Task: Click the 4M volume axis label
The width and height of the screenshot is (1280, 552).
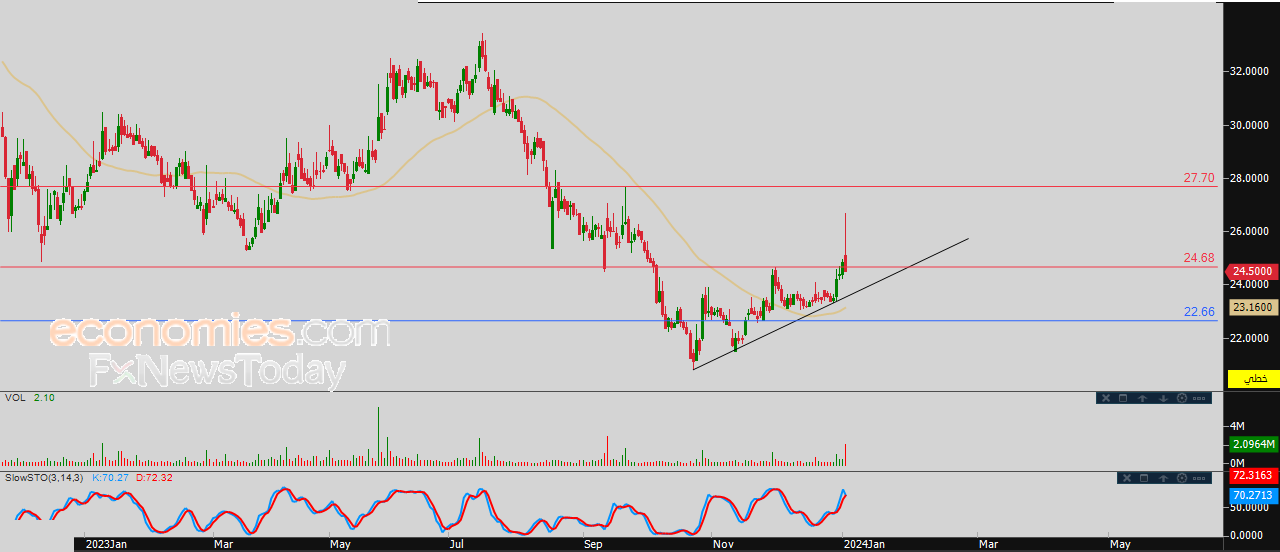Action: click(1237, 426)
